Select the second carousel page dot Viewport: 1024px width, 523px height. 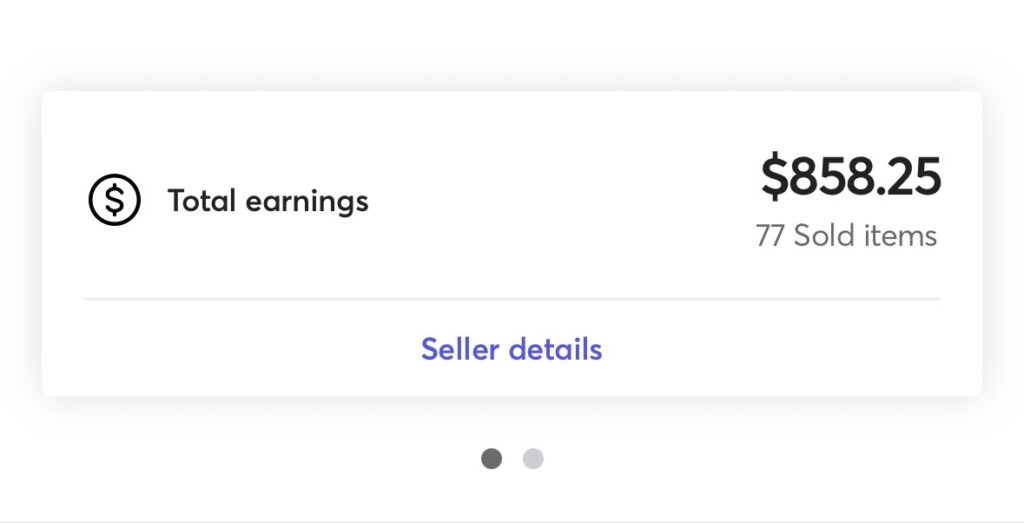[x=533, y=459]
